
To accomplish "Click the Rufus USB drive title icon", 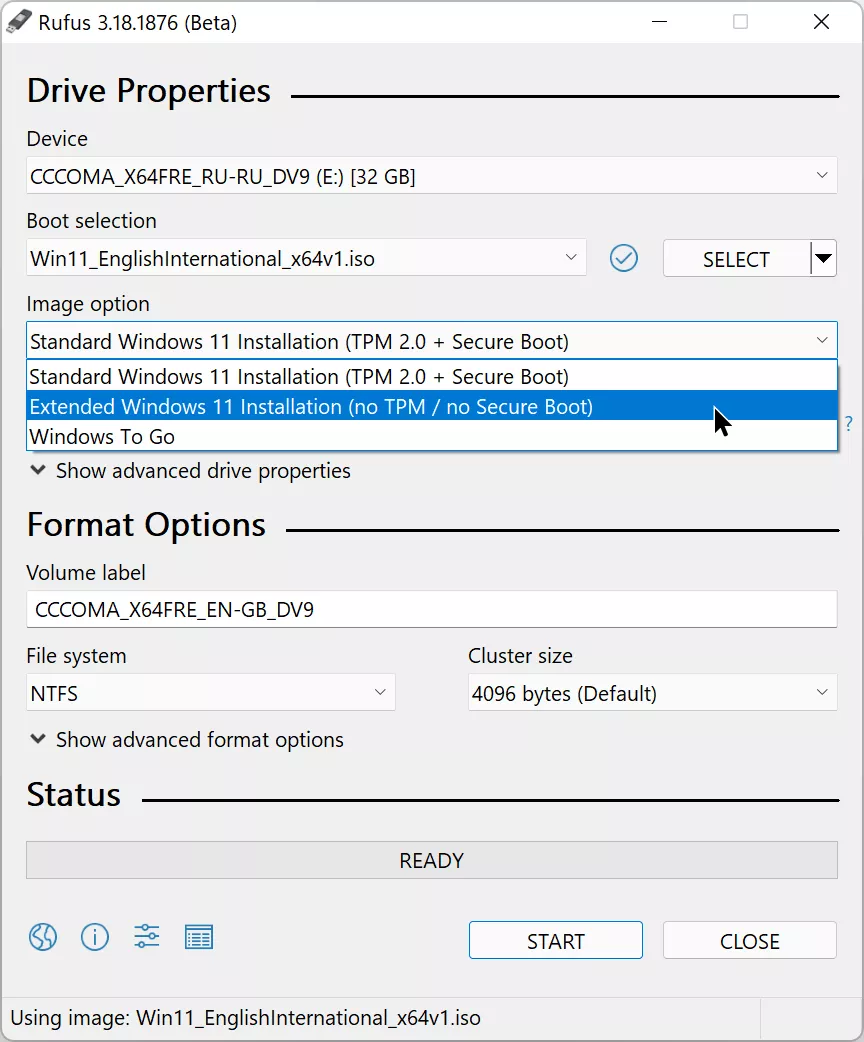I will point(19,21).
